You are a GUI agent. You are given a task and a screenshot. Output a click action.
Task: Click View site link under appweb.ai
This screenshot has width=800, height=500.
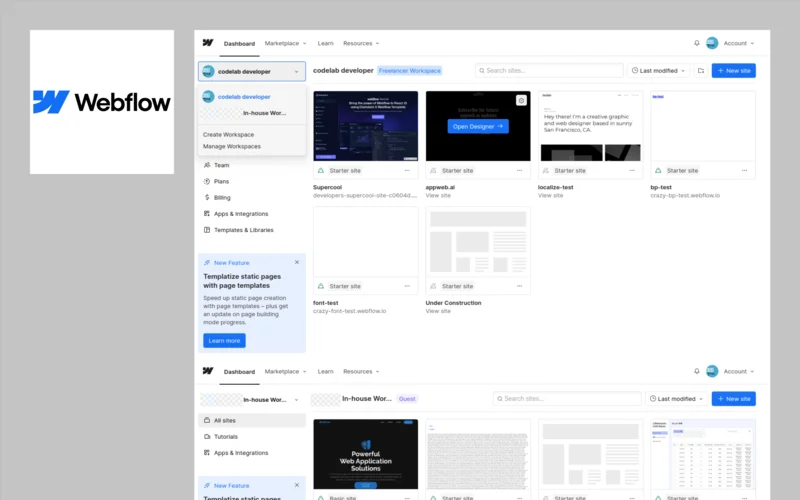pos(438,195)
